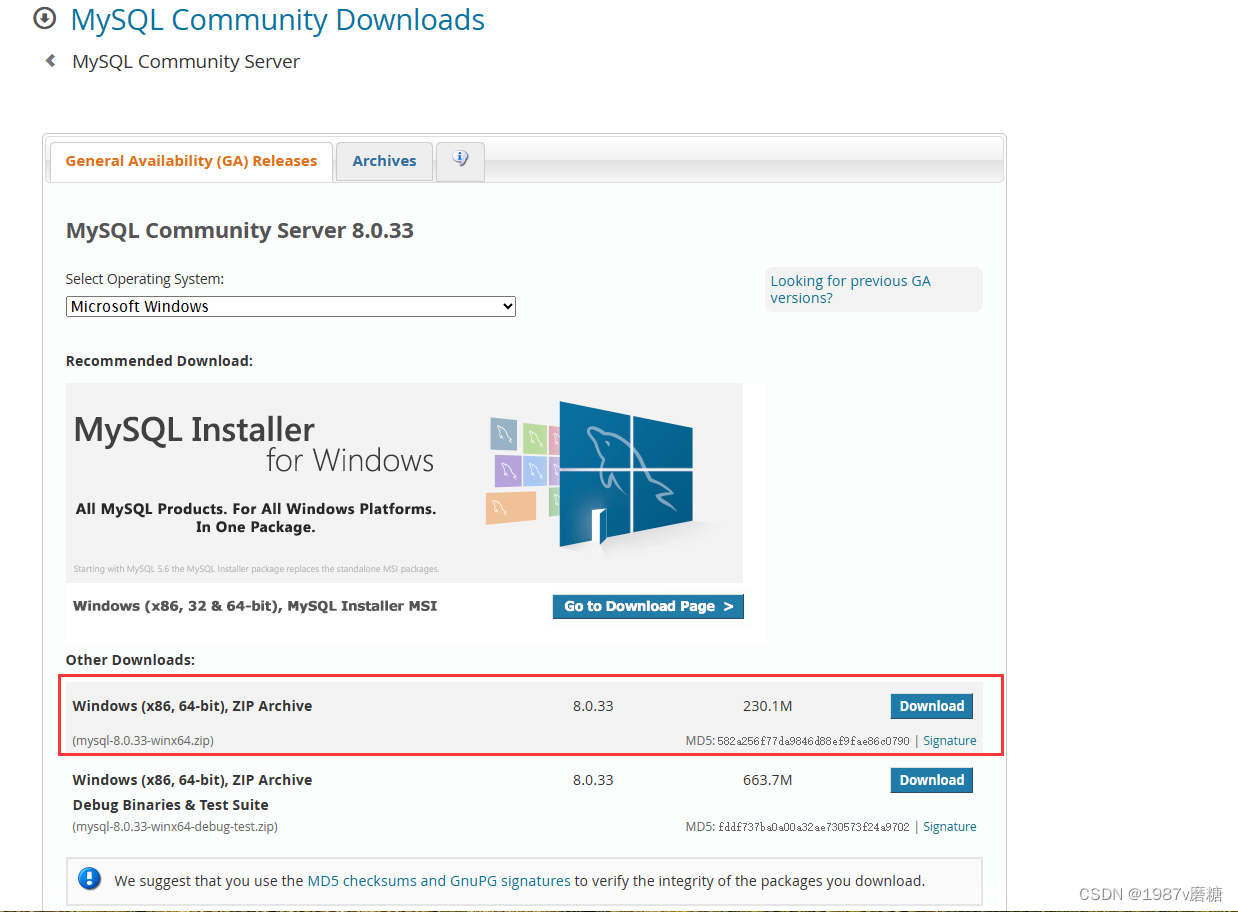Click the download arrow icon beside page title
1238x912 pixels.
coord(45,19)
